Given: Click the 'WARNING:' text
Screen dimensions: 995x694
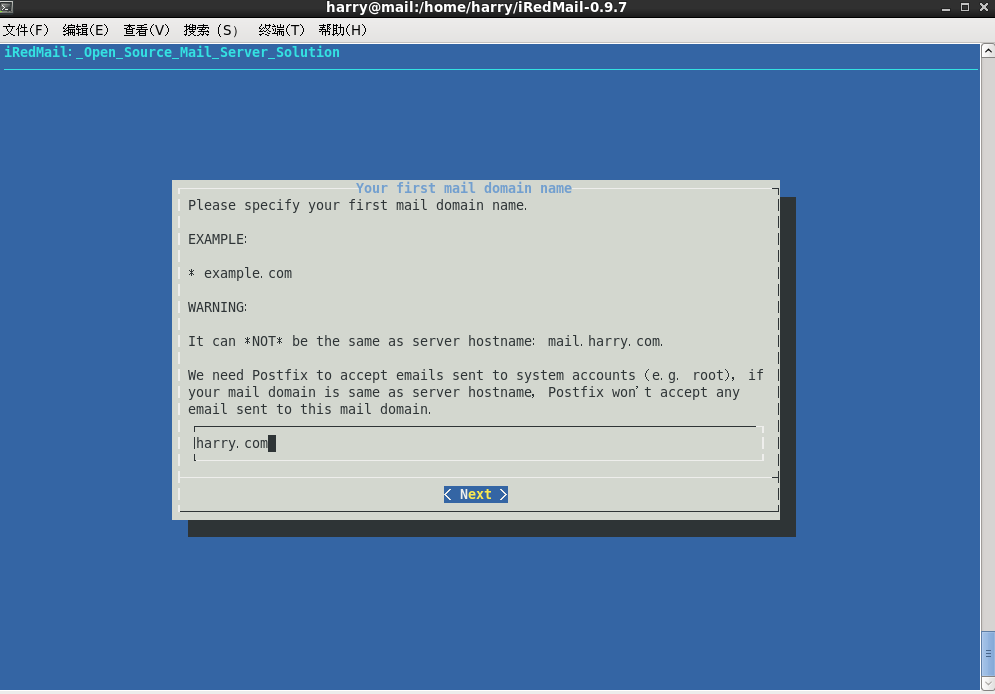Looking at the screenshot, I should click(x=217, y=307).
